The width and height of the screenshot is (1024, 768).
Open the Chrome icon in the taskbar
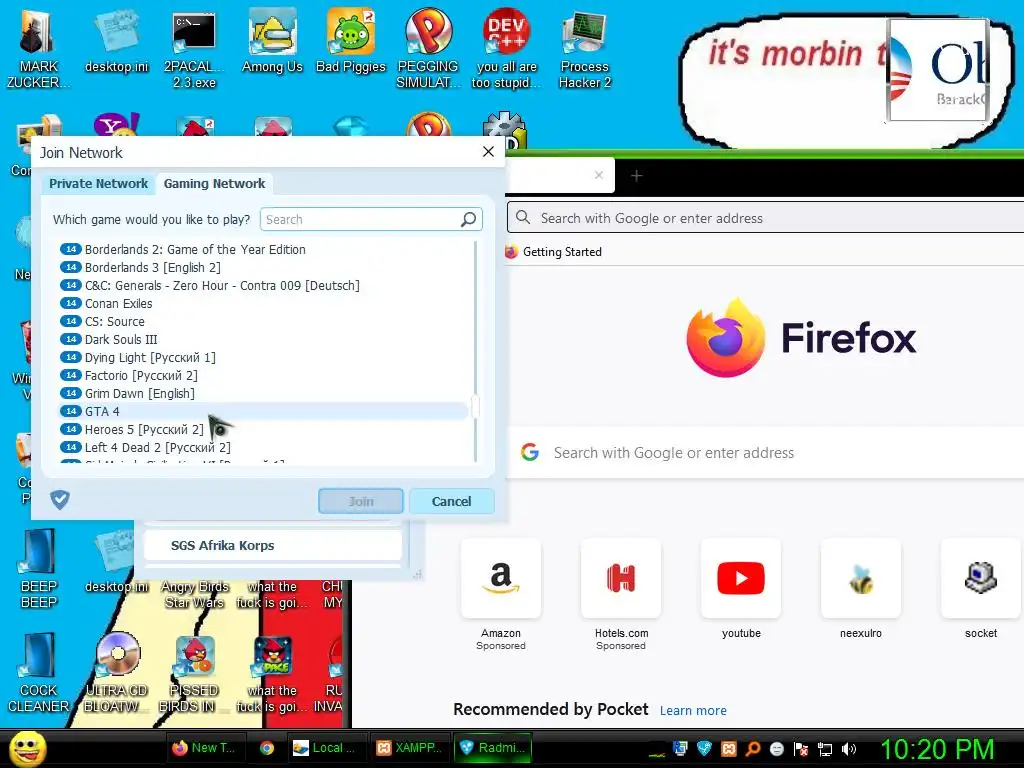click(x=266, y=748)
